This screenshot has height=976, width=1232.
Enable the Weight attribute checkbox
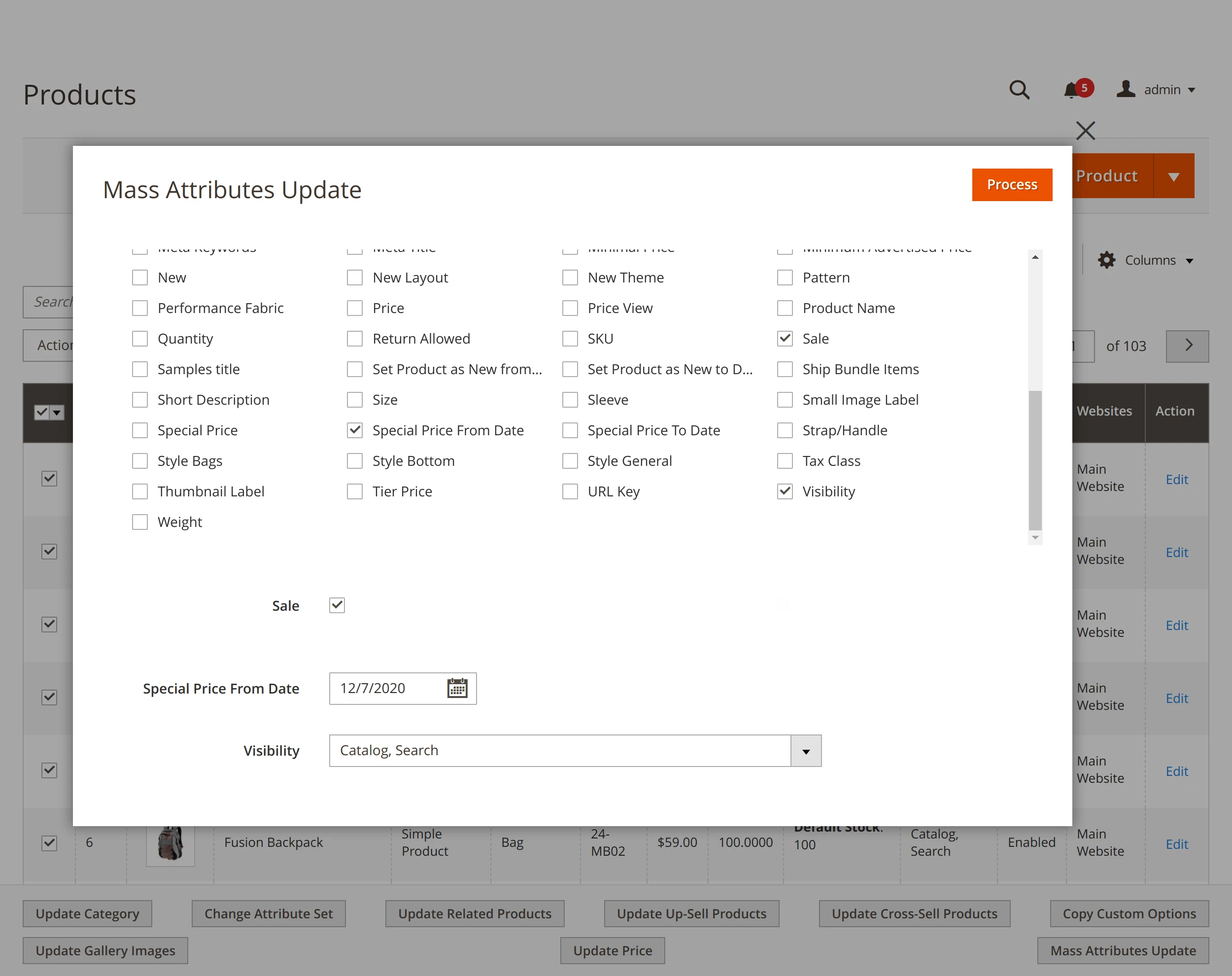(140, 521)
